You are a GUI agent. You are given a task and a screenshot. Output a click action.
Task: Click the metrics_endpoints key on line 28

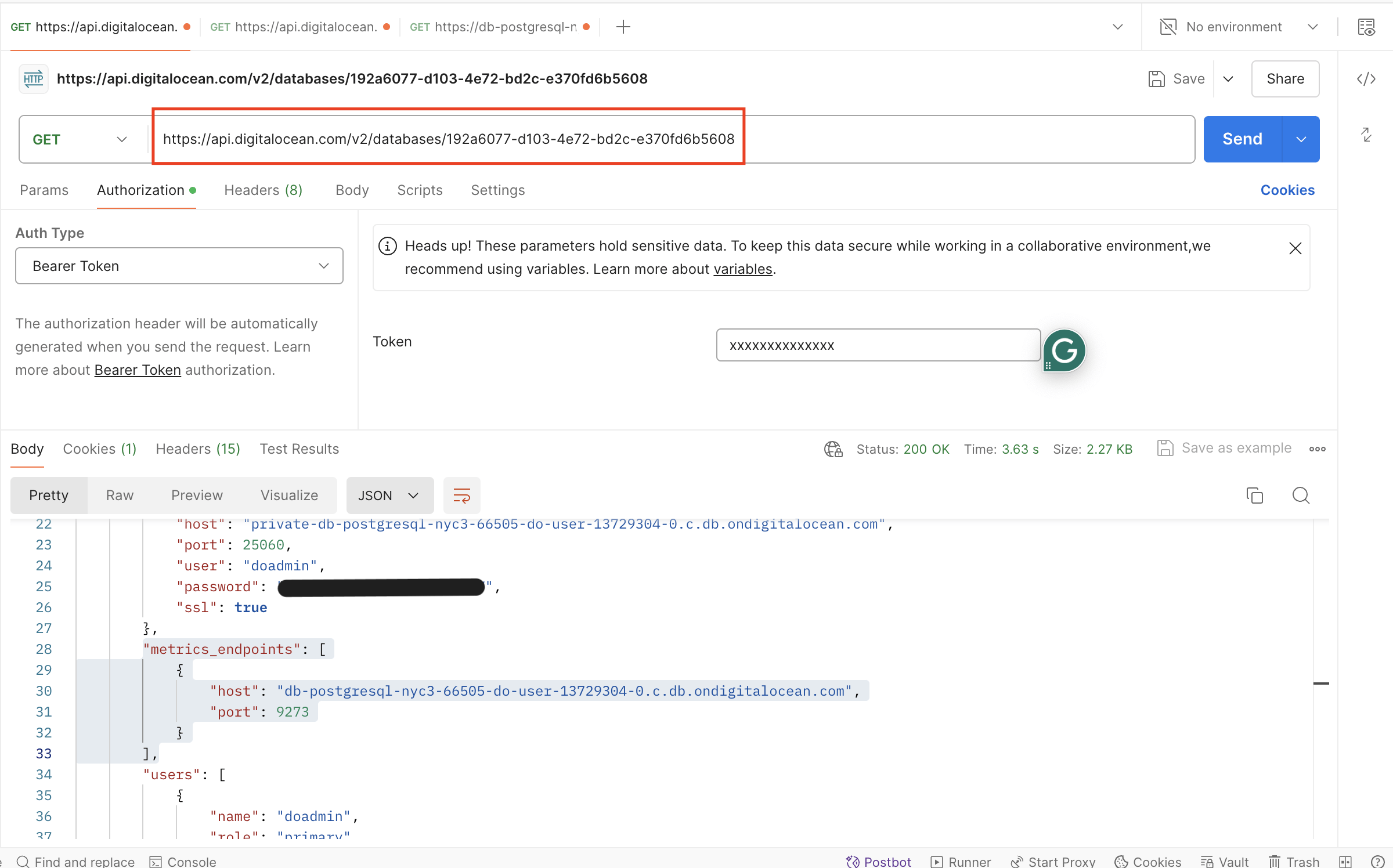click(222, 649)
